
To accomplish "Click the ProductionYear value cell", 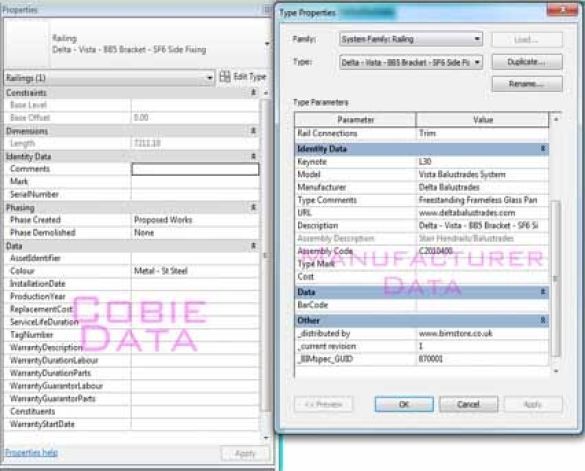I will pos(195,296).
